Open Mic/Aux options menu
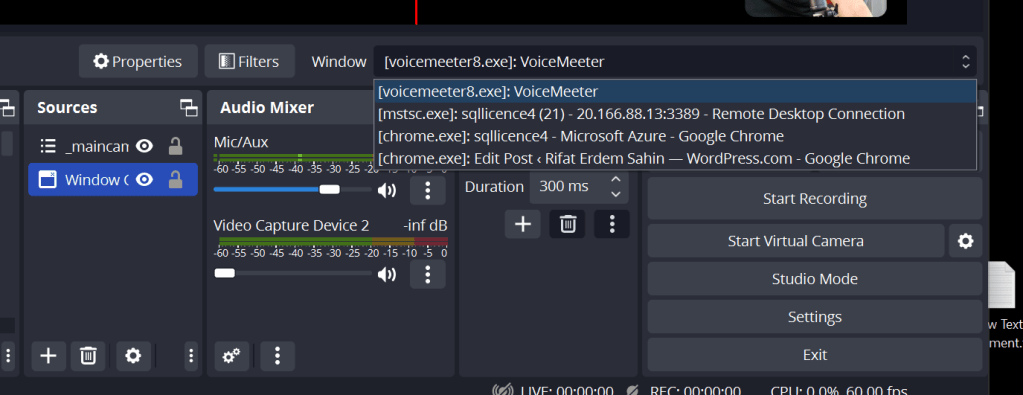 coord(428,190)
